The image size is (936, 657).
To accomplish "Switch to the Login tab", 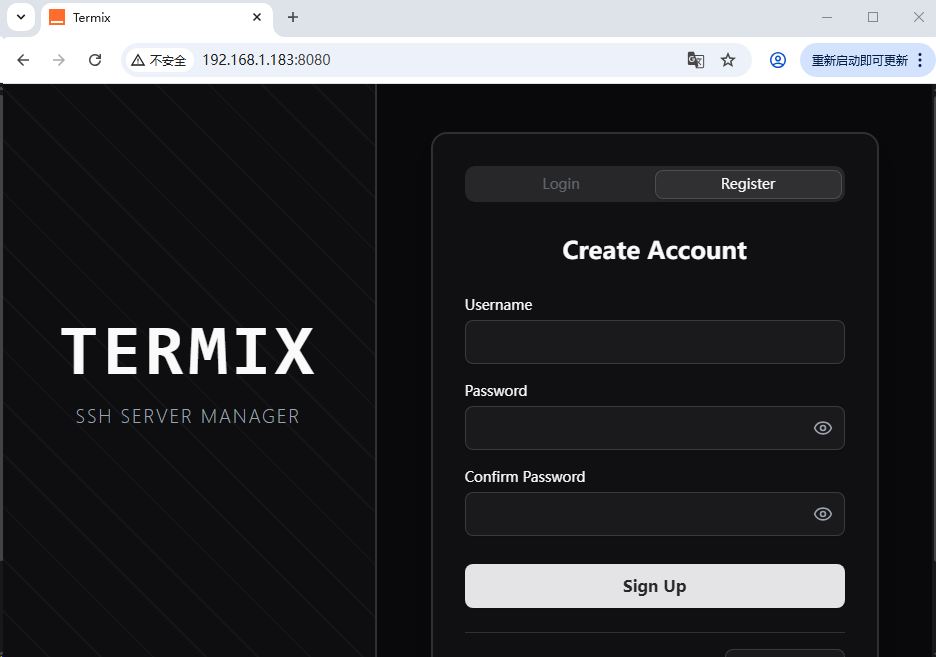I will tap(560, 184).
